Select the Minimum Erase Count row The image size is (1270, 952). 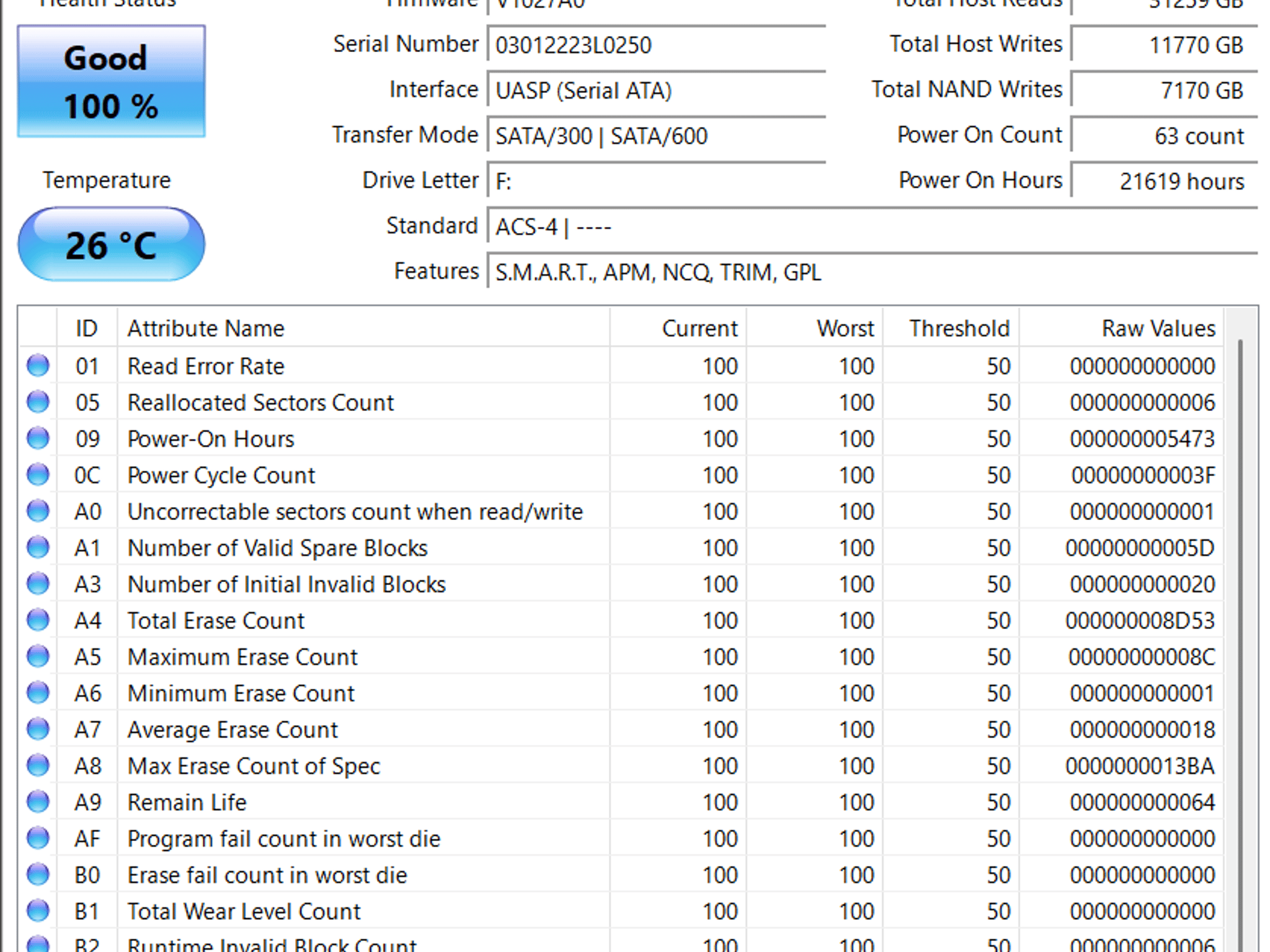tap(621, 692)
